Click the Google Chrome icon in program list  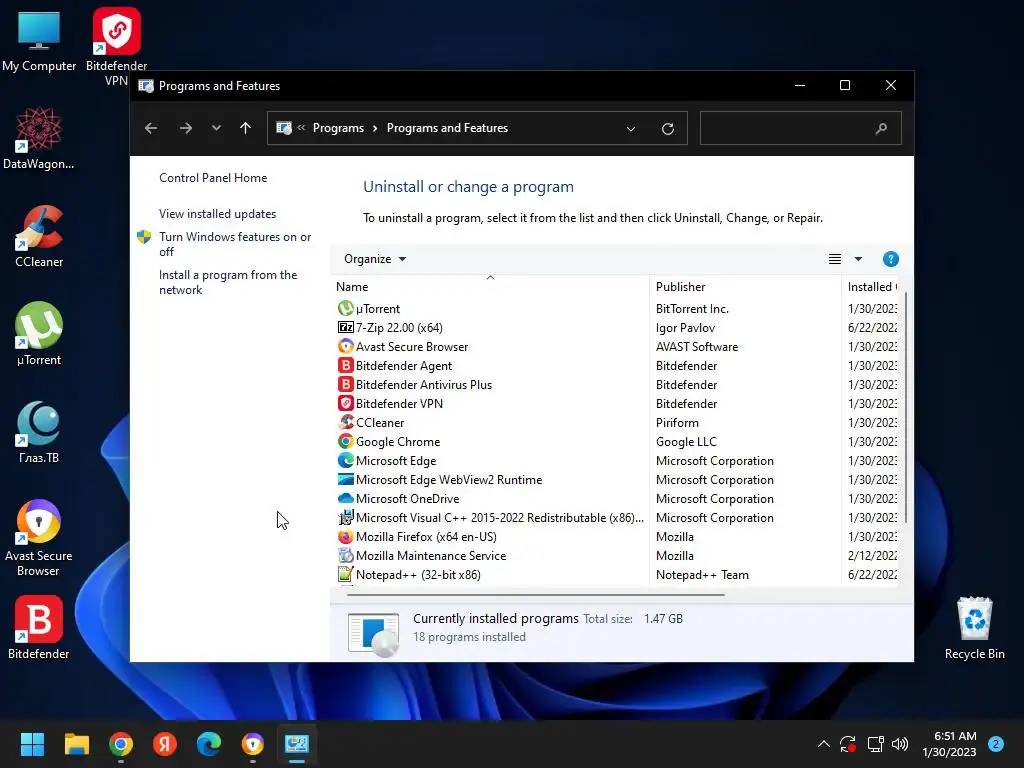[x=345, y=441]
